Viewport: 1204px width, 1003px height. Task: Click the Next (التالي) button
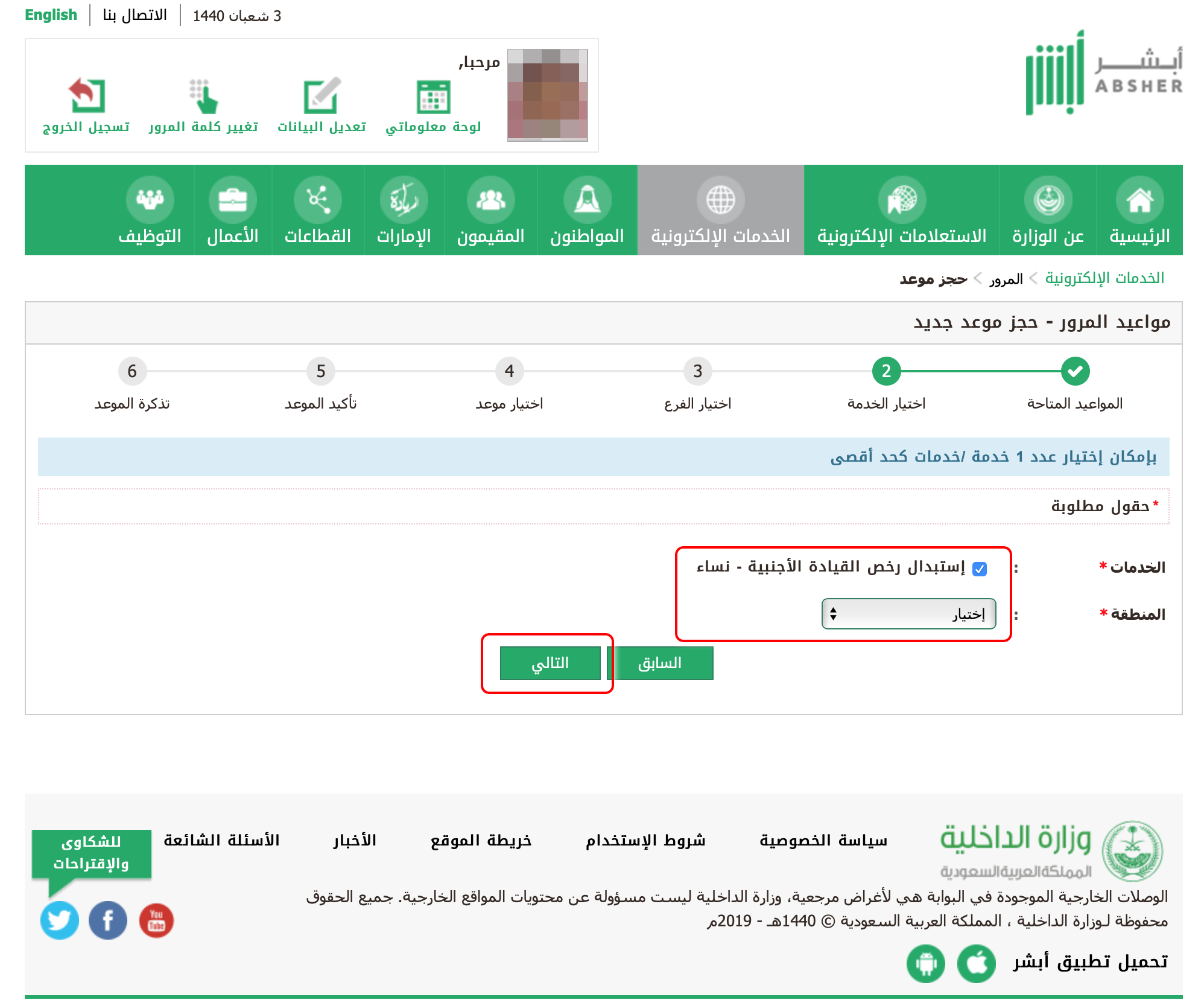550,663
